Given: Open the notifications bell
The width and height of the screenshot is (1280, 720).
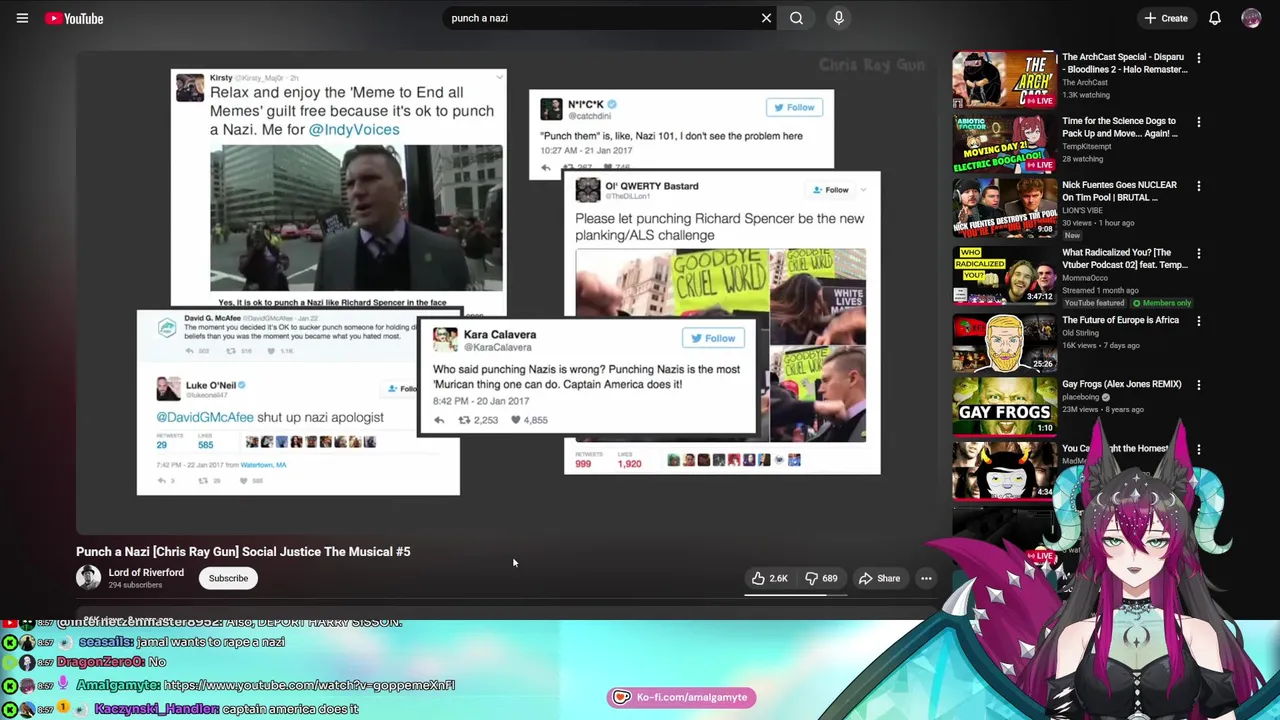Looking at the screenshot, I should tap(1215, 18).
